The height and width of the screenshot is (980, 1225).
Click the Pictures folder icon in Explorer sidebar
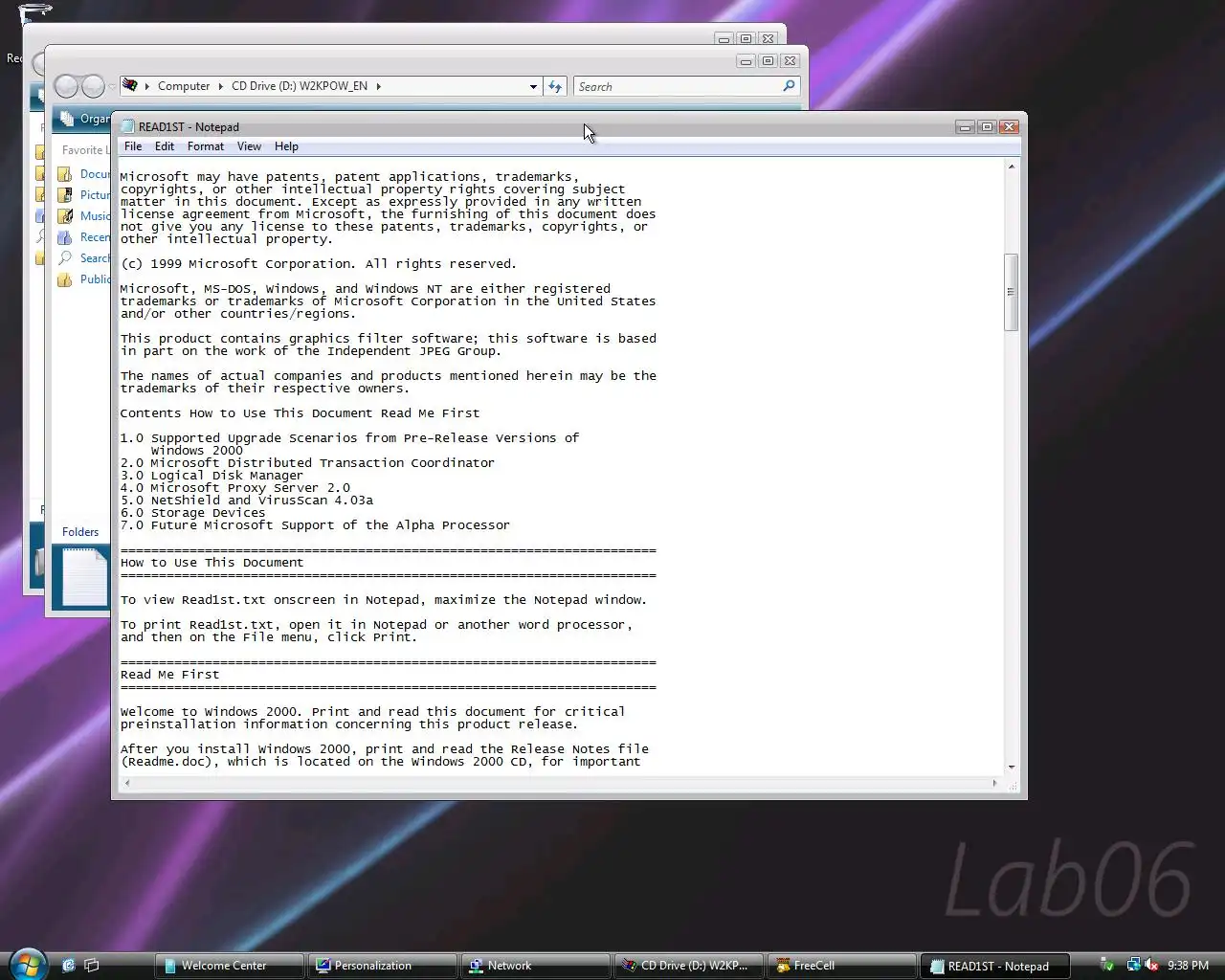pyautogui.click(x=64, y=195)
